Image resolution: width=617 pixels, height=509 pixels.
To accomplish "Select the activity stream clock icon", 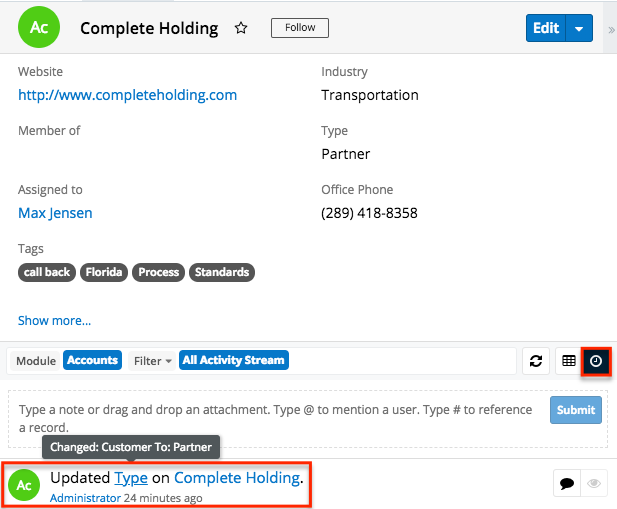I will [x=596, y=361].
